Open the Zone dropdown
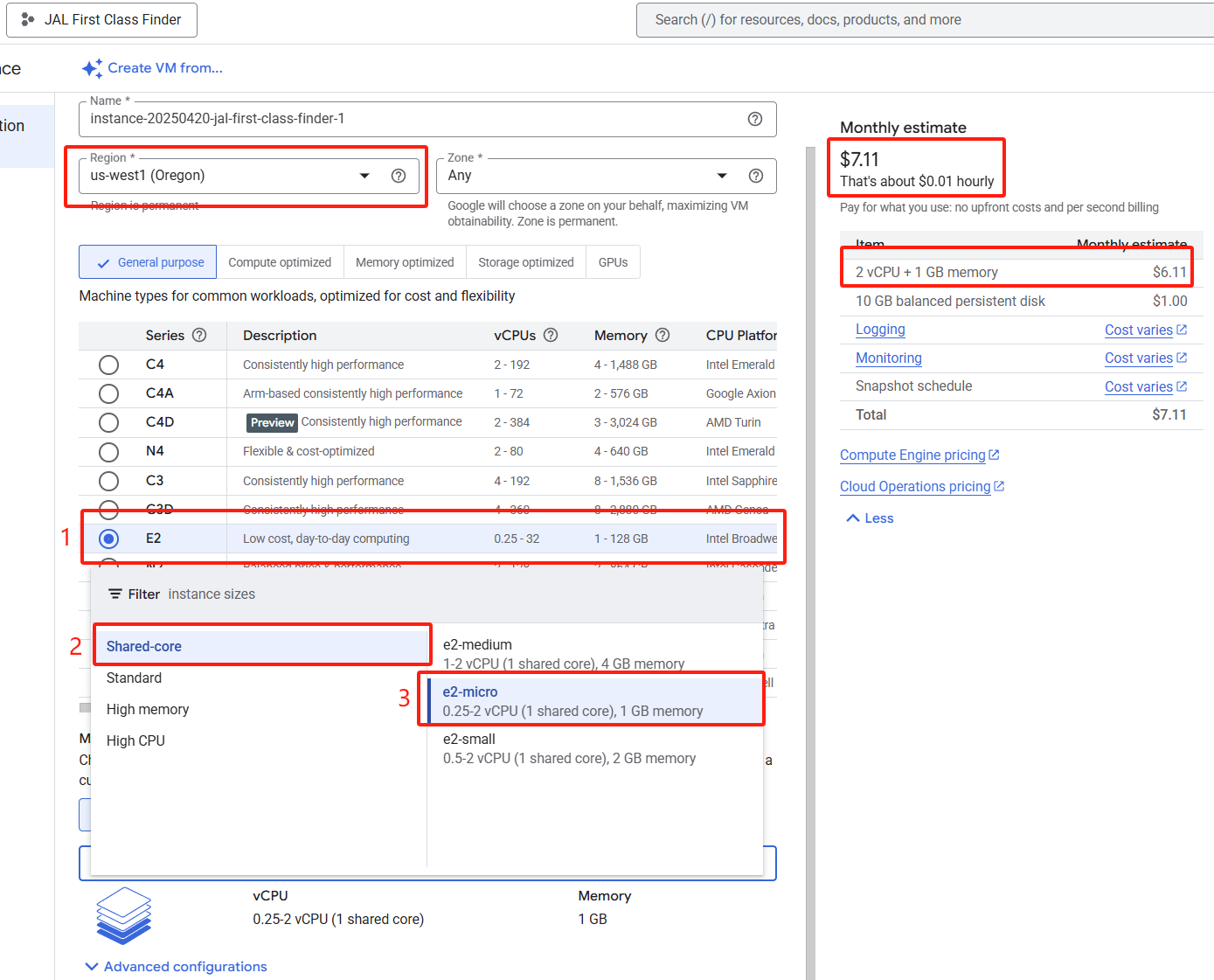Screen dimensions: 1214x980 tap(722, 176)
